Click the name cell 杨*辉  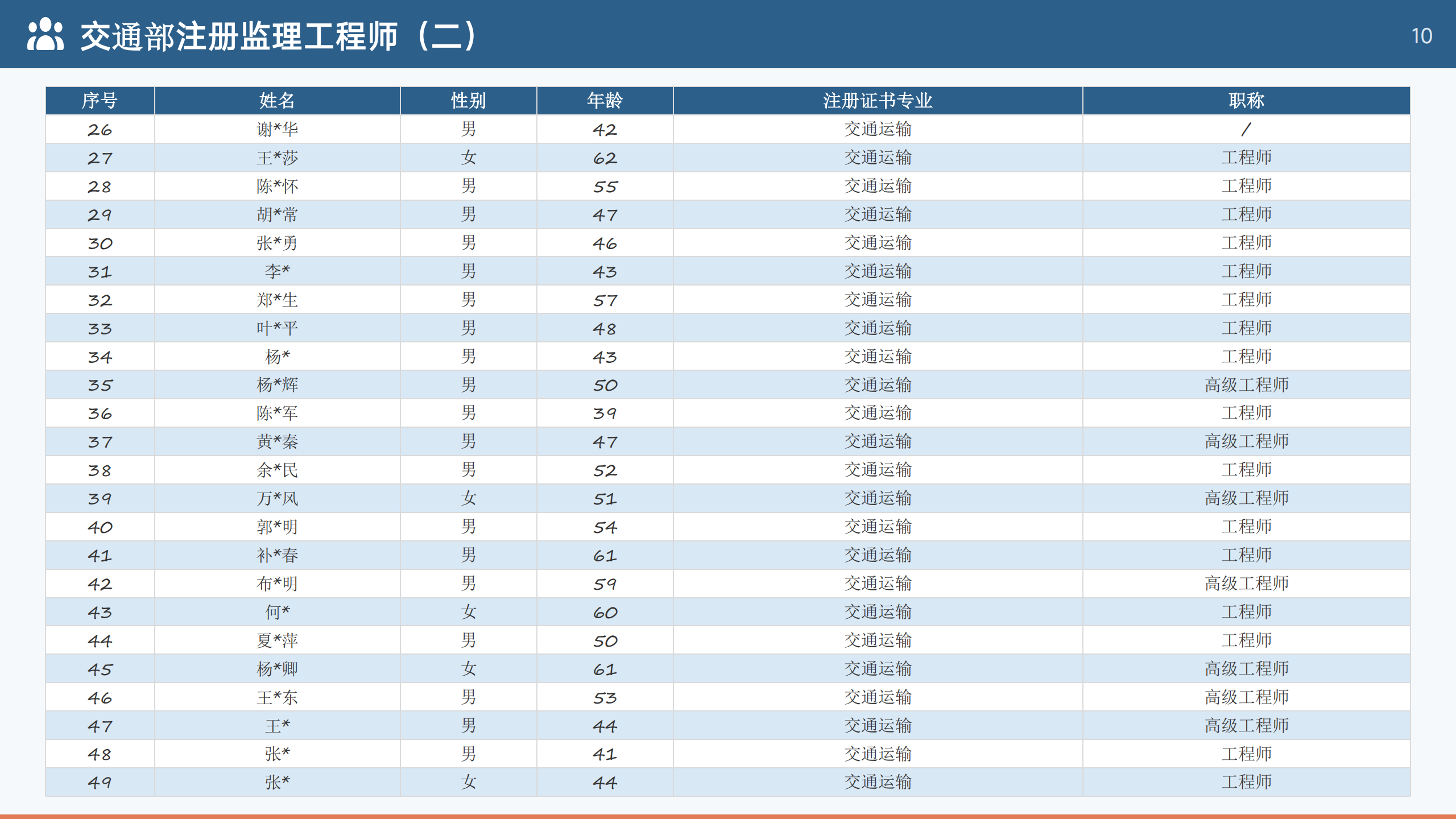click(278, 385)
